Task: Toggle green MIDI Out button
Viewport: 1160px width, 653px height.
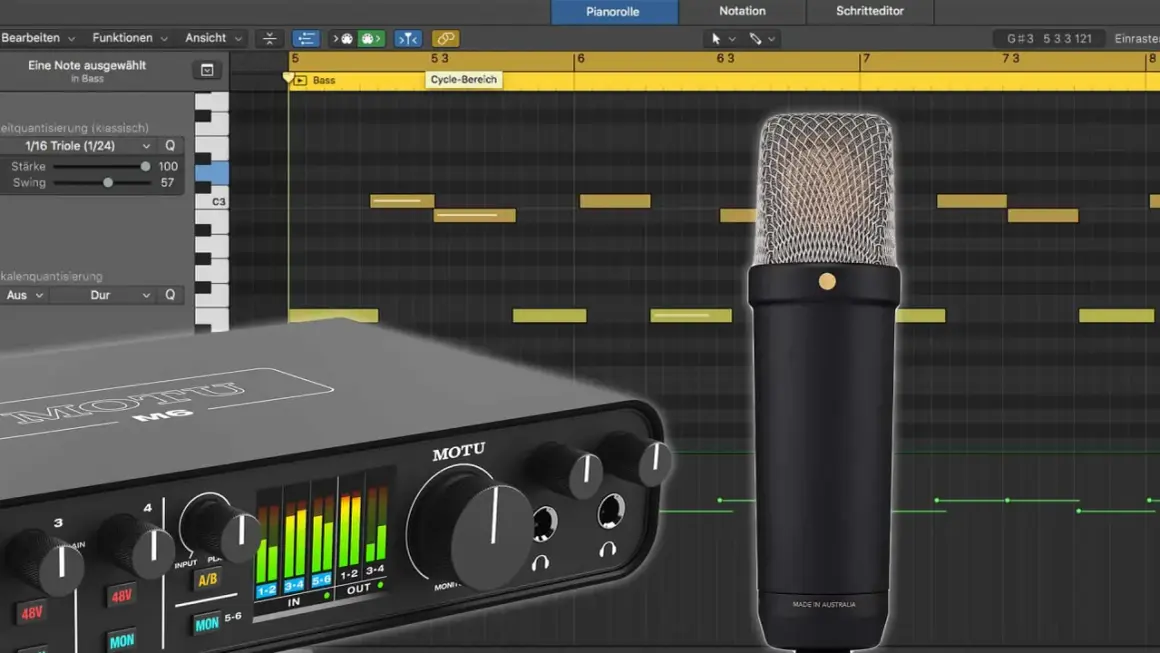Action: pos(371,38)
